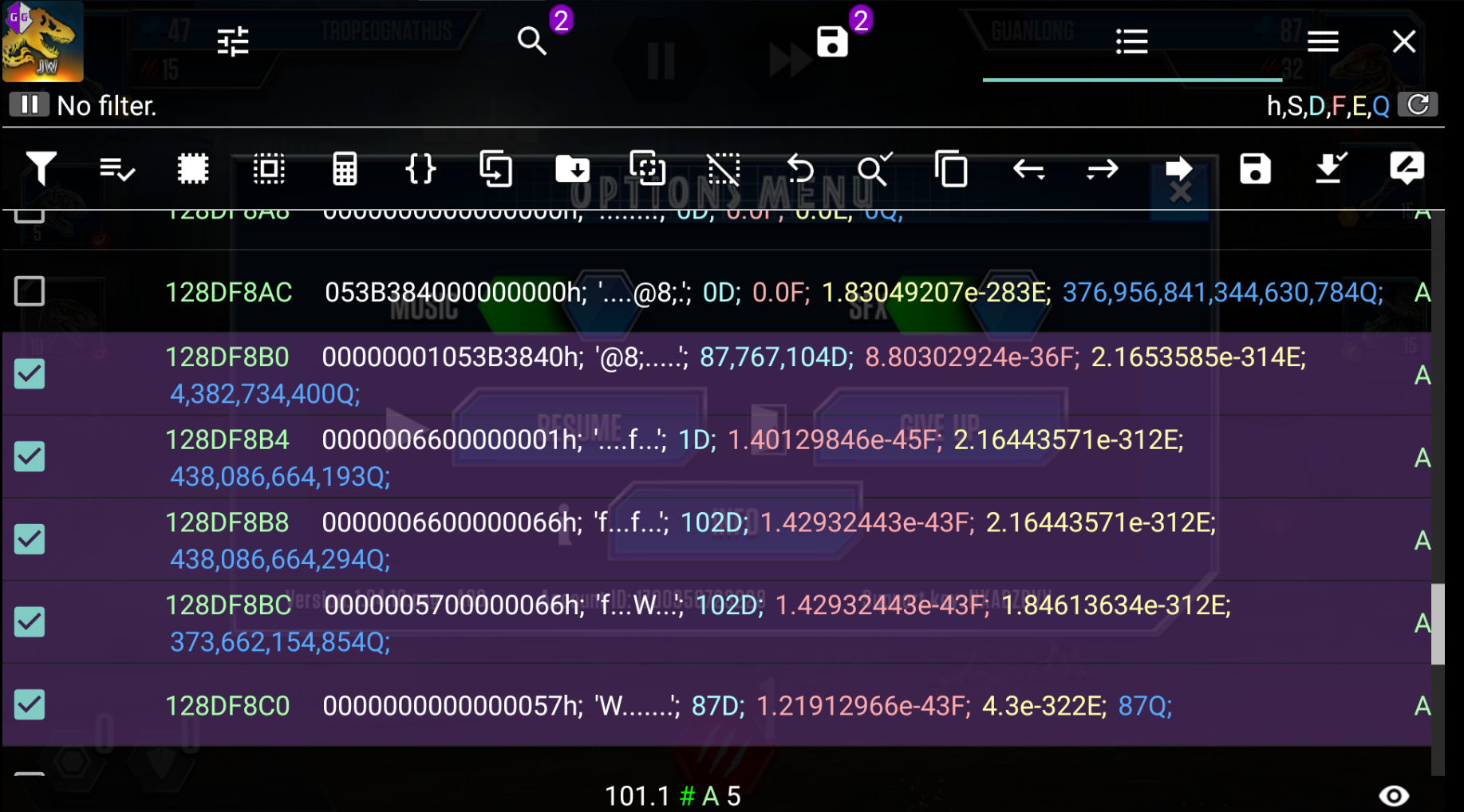Check the box for address 128DF8AC

(x=30, y=291)
